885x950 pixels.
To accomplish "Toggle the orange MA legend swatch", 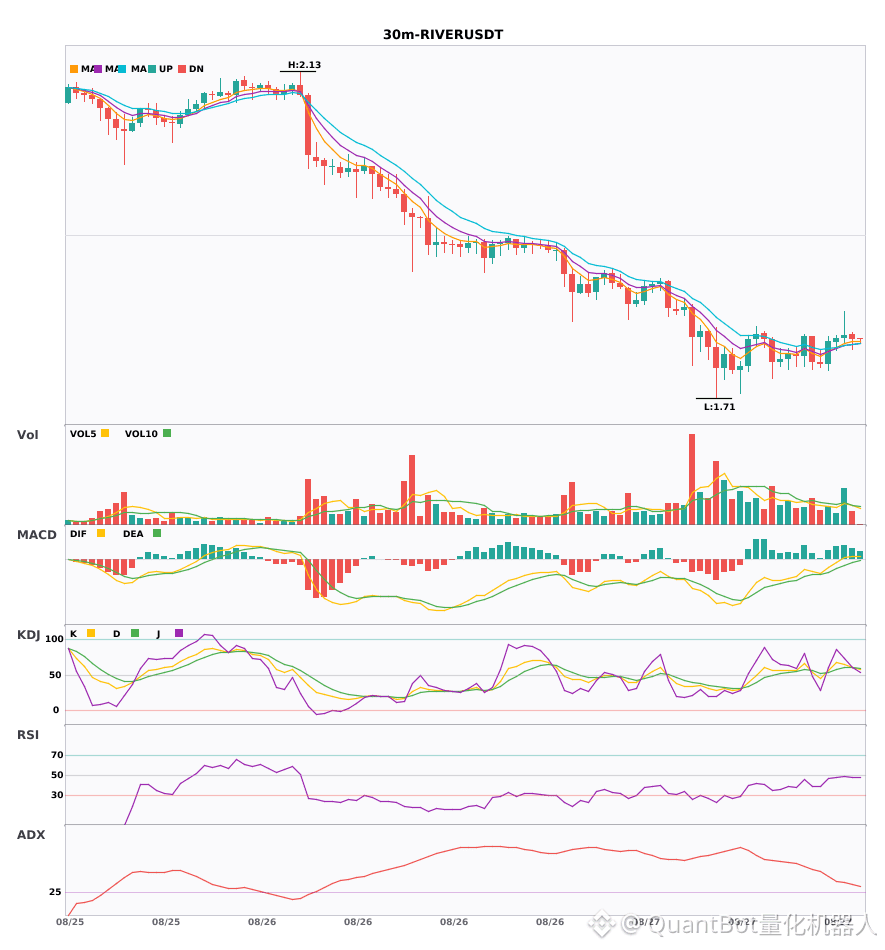I will pyautogui.click(x=74, y=69).
